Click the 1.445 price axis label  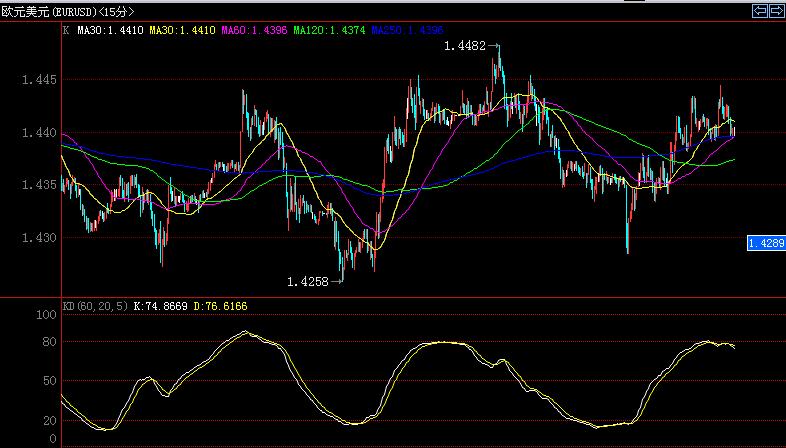[39, 80]
